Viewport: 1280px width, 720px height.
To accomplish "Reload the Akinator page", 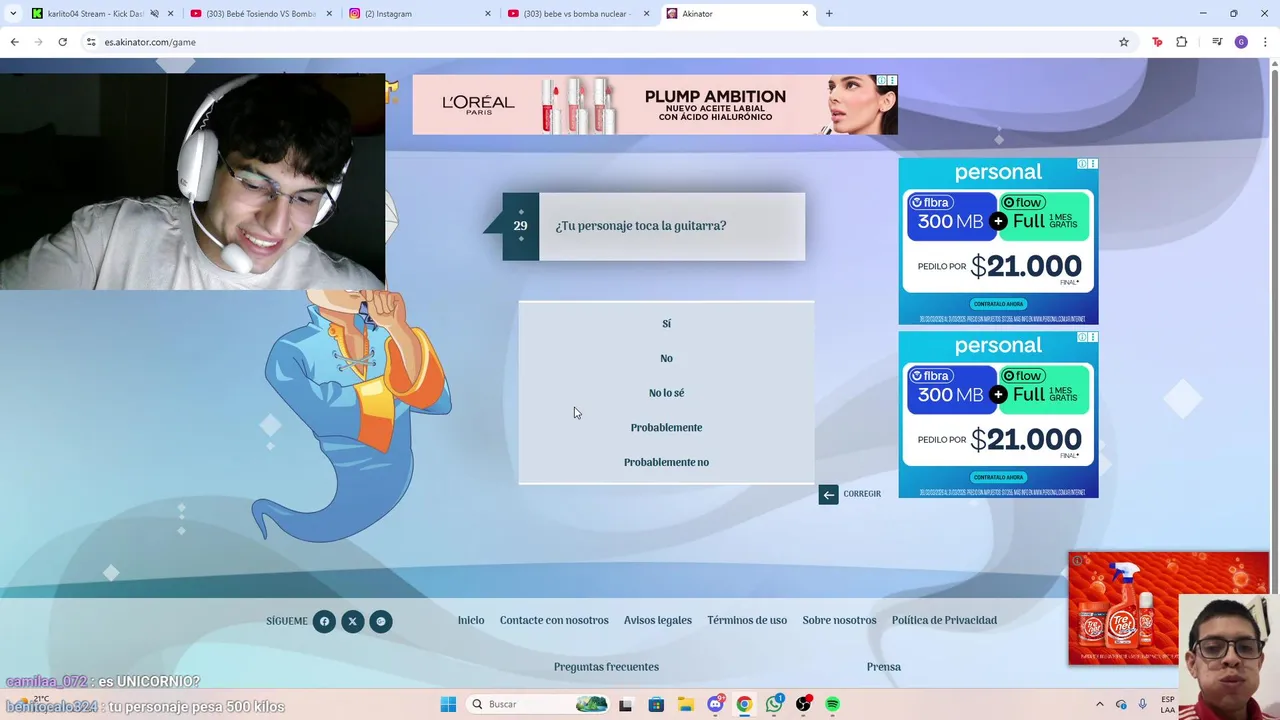I will click(x=62, y=42).
